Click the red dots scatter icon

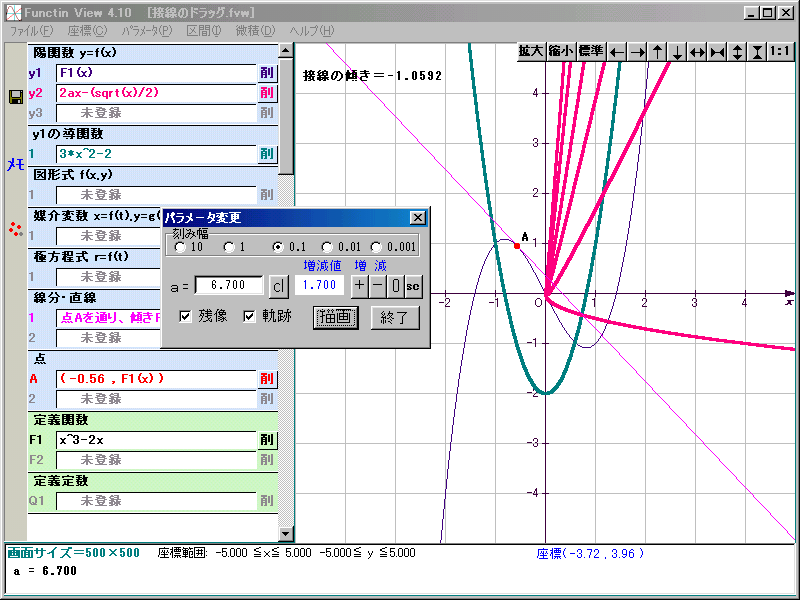(x=16, y=230)
